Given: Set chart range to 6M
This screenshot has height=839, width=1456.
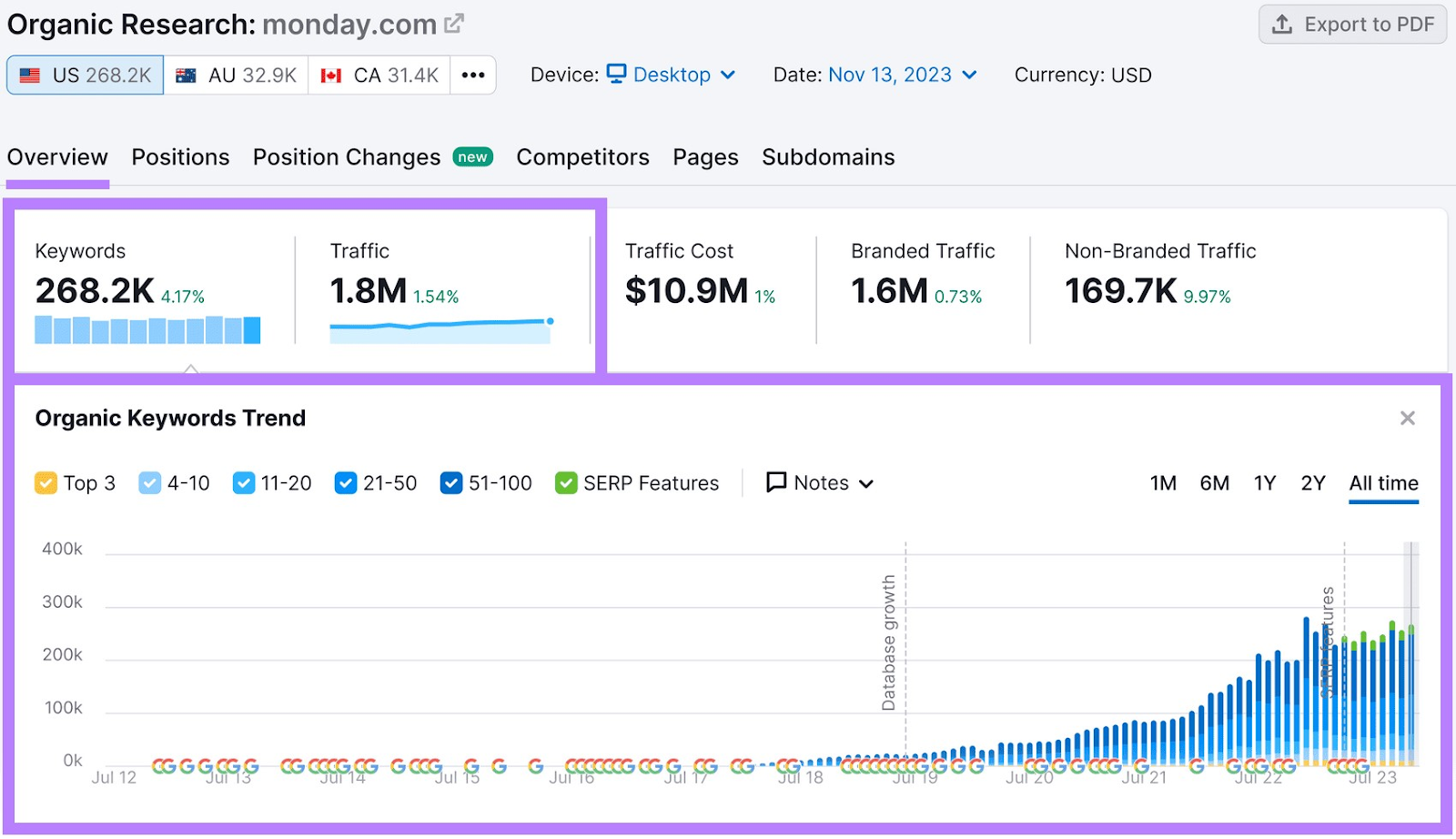Looking at the screenshot, I should [x=1215, y=483].
